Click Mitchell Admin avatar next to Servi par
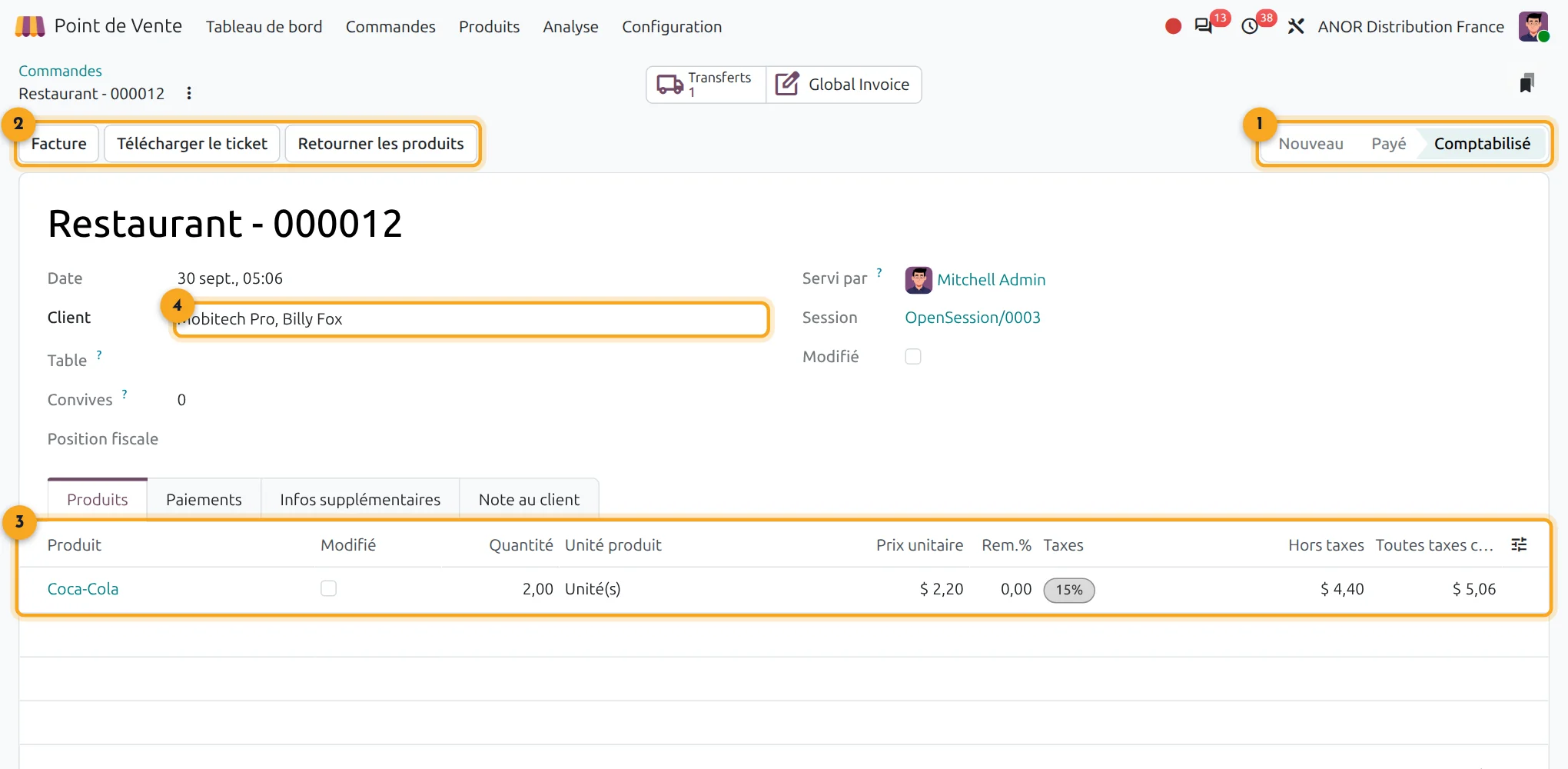 [x=919, y=280]
